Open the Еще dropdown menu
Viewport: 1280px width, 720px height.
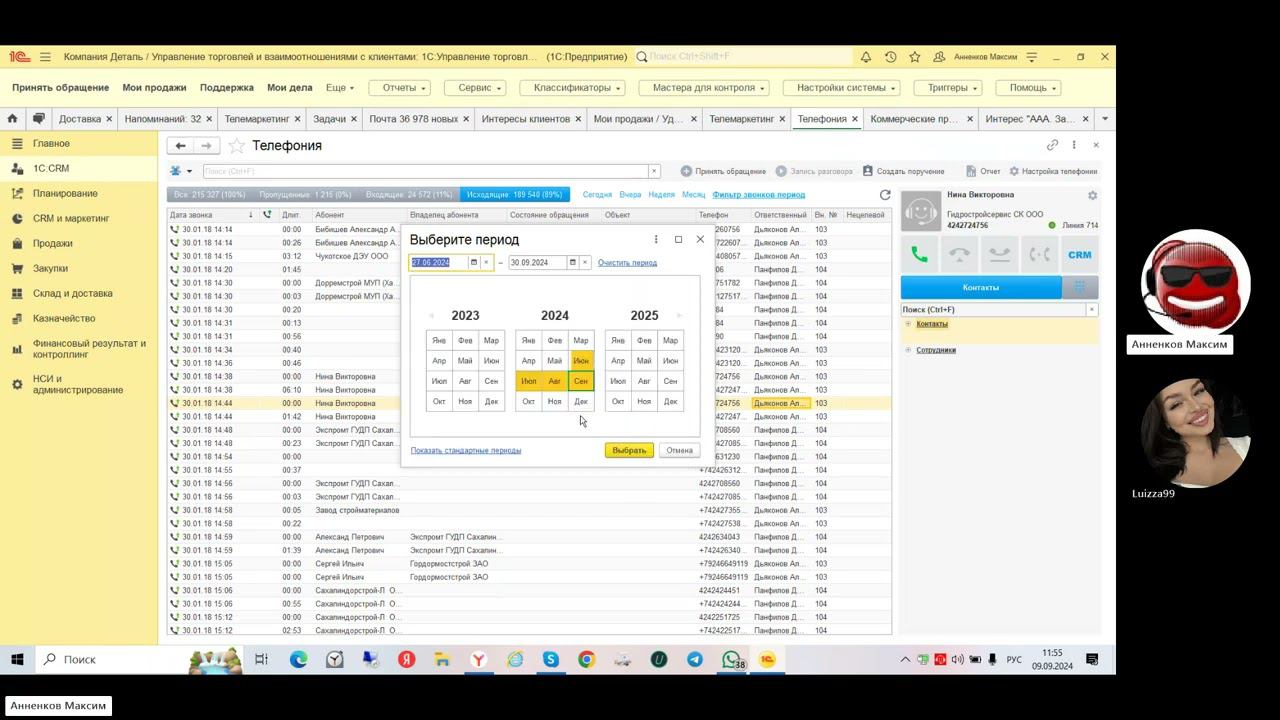[x=340, y=88]
